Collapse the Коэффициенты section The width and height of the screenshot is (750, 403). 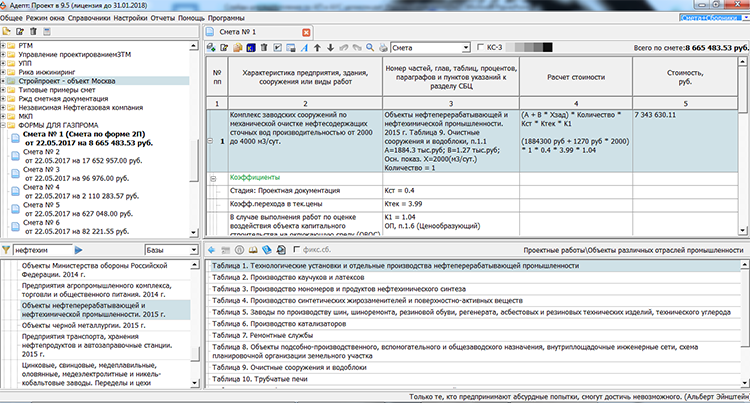[213, 178]
